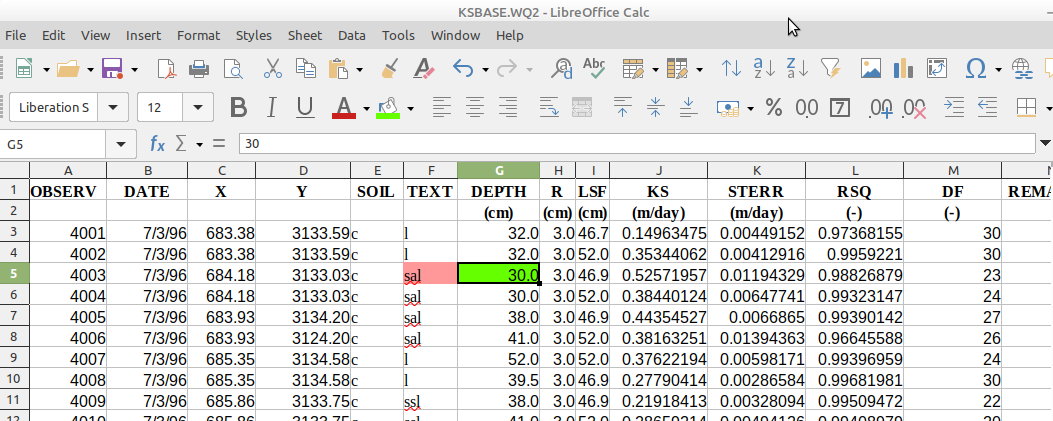Toggle Center Horizontally alignment

click(475, 107)
